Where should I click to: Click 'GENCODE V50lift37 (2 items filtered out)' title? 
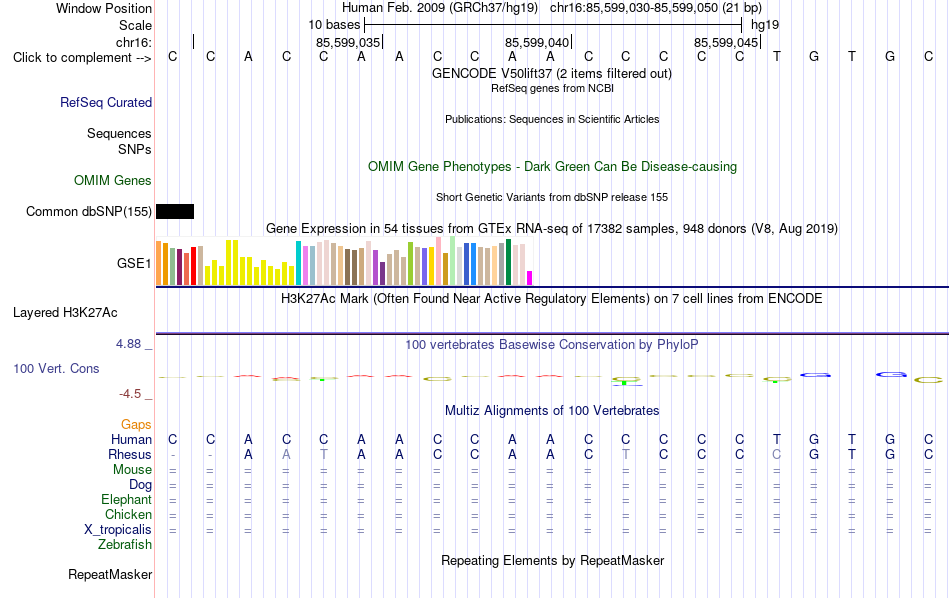click(552, 73)
